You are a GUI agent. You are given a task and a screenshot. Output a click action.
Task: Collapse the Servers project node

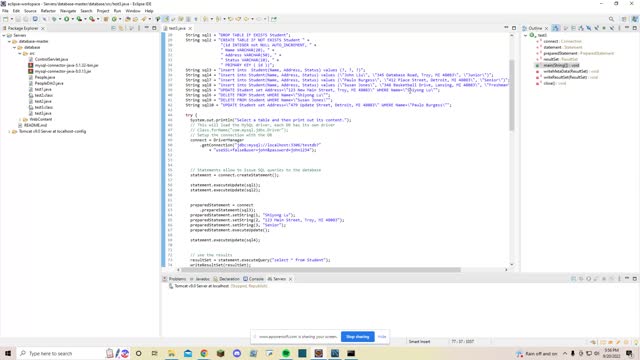pos(4,36)
